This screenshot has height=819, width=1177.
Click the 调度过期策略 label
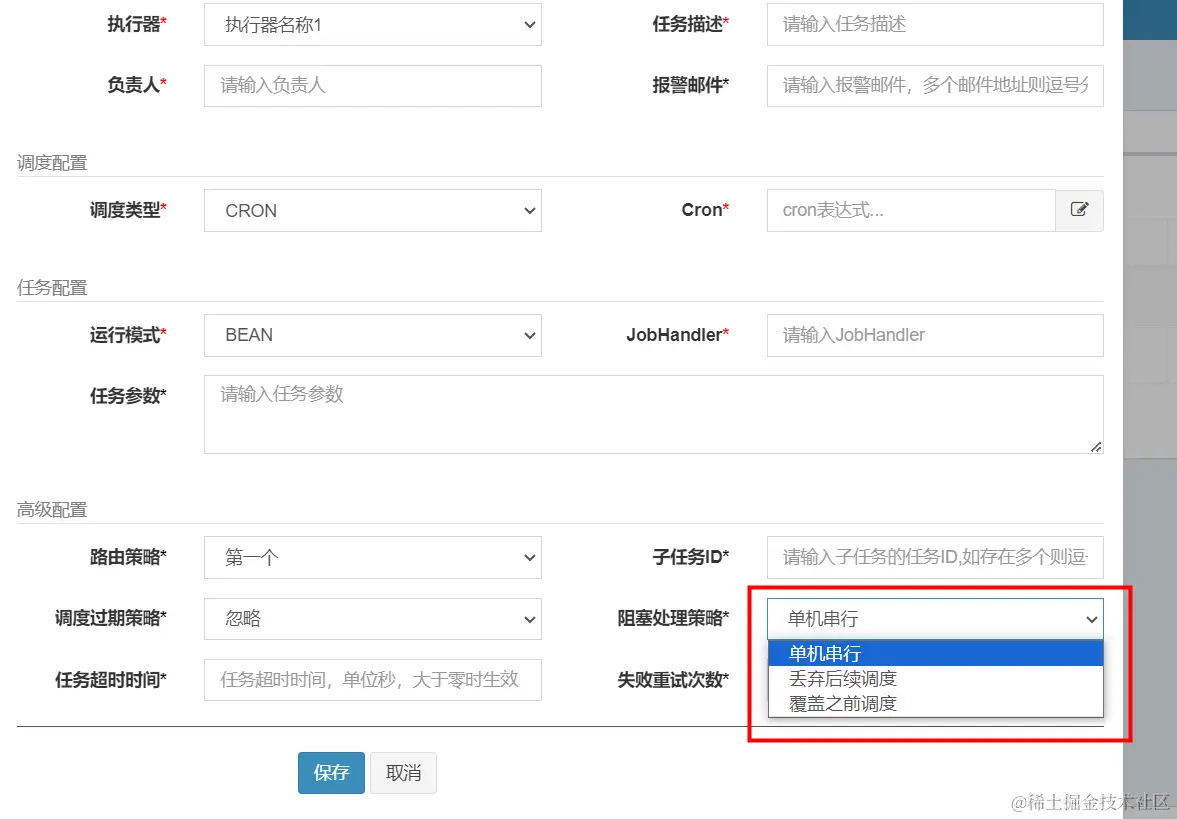pyautogui.click(x=110, y=618)
